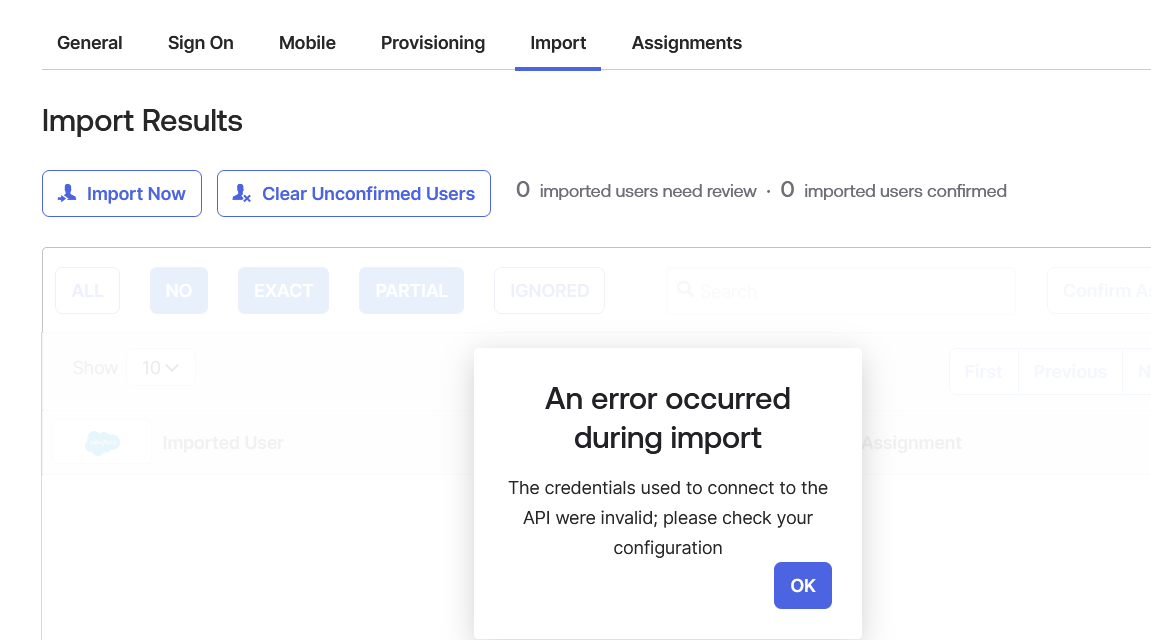The width and height of the screenshot is (1151, 640).
Task: Toggle the PARTIAL match filter
Action: tap(411, 291)
